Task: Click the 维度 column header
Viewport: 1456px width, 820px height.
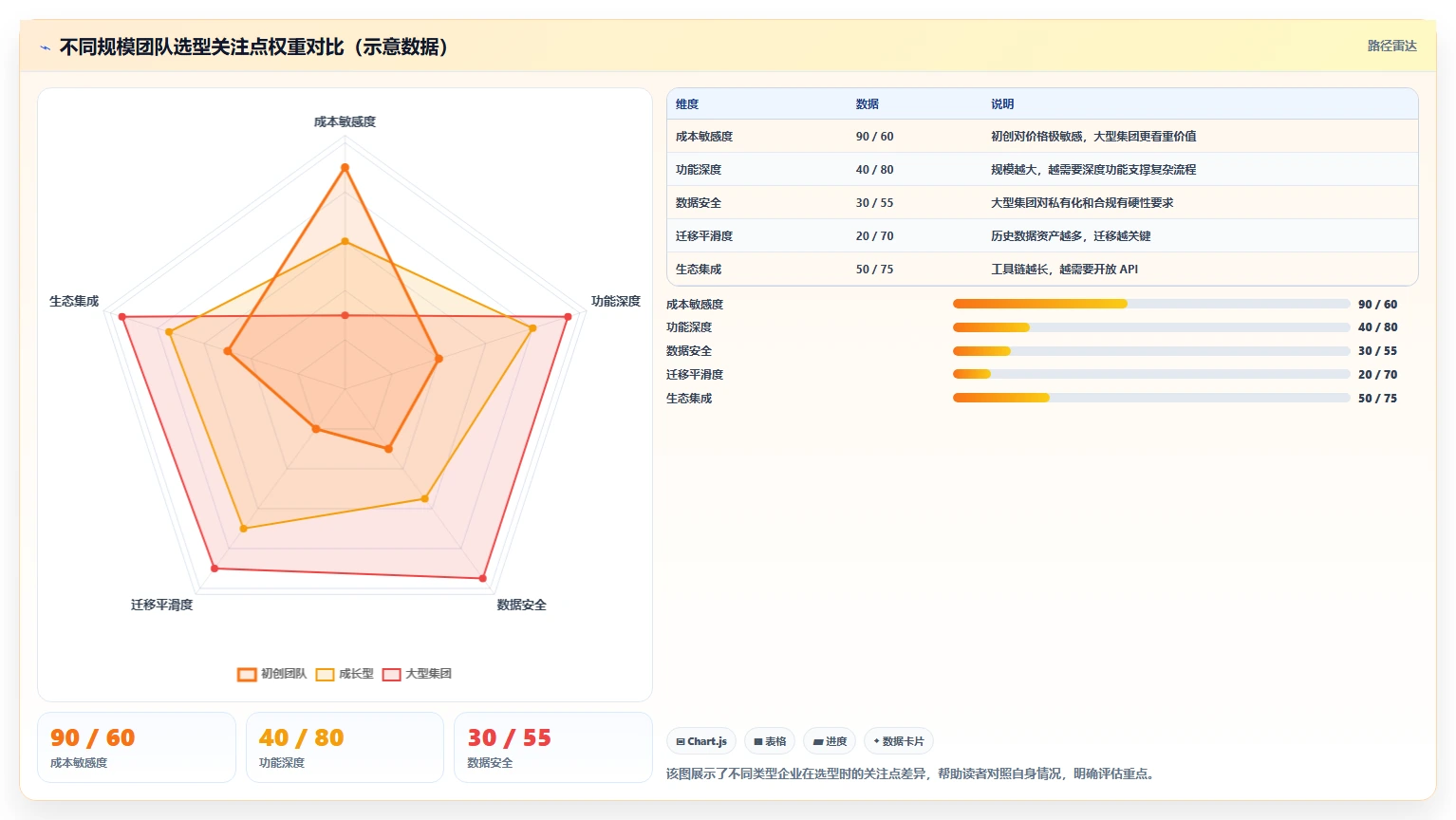Action: tap(687, 104)
